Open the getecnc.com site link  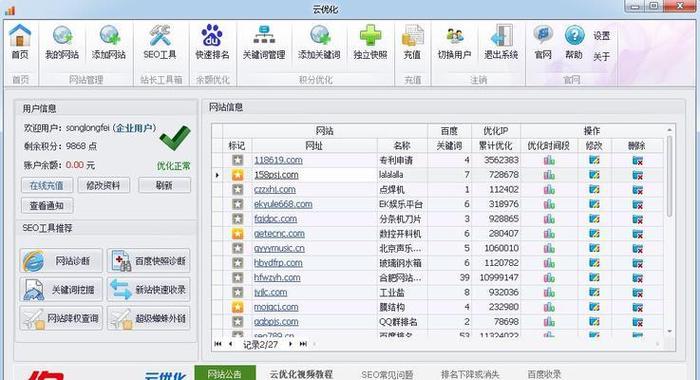click(x=279, y=234)
